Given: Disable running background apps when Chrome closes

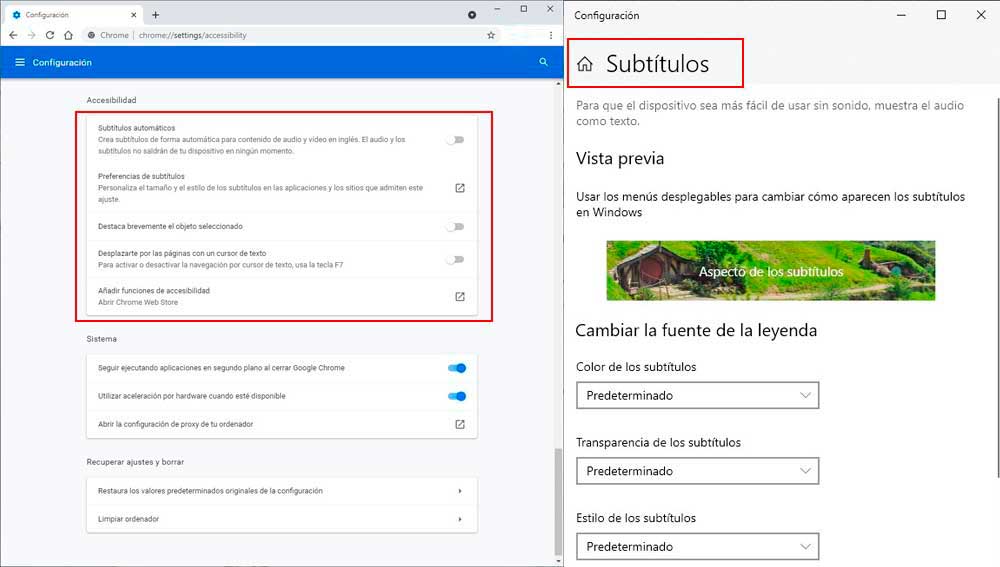Looking at the screenshot, I should click(x=457, y=368).
